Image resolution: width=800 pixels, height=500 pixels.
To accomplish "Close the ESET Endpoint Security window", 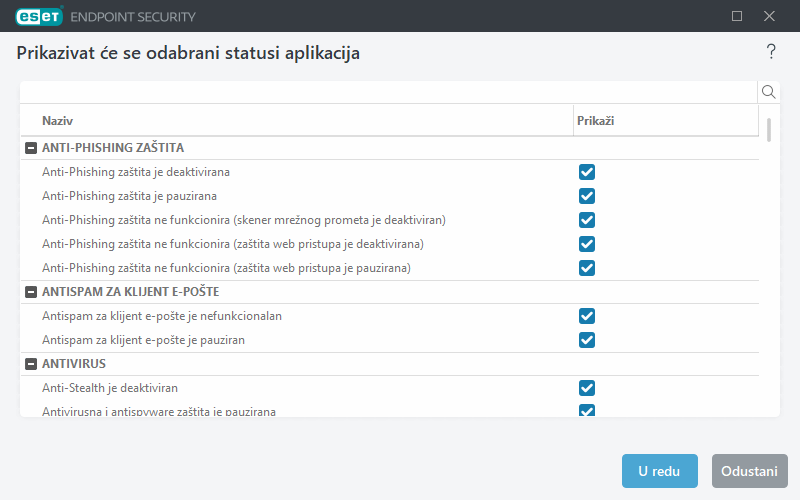I will click(x=769, y=16).
